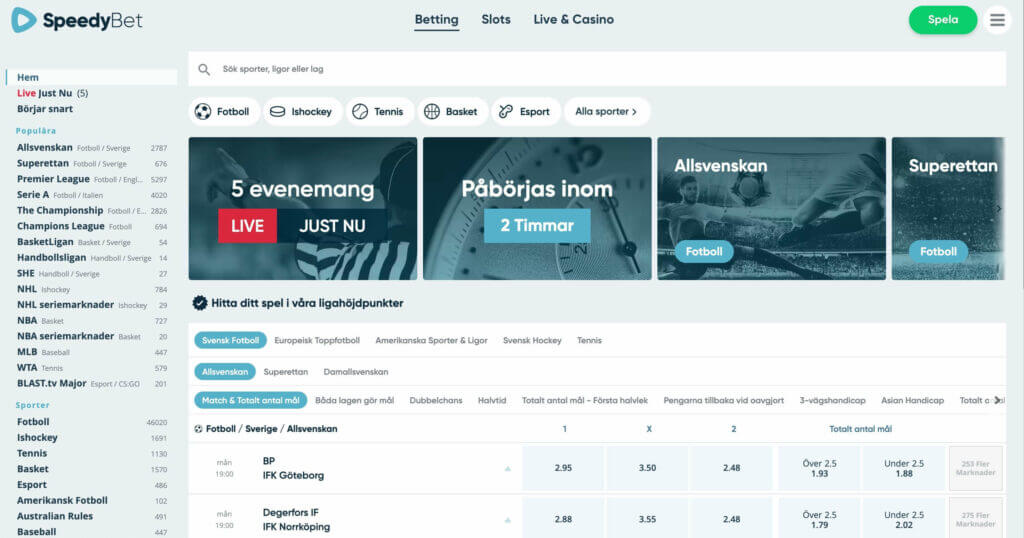Select Match & Totalt antal mål market
The width and height of the screenshot is (1024, 538).
coord(251,400)
